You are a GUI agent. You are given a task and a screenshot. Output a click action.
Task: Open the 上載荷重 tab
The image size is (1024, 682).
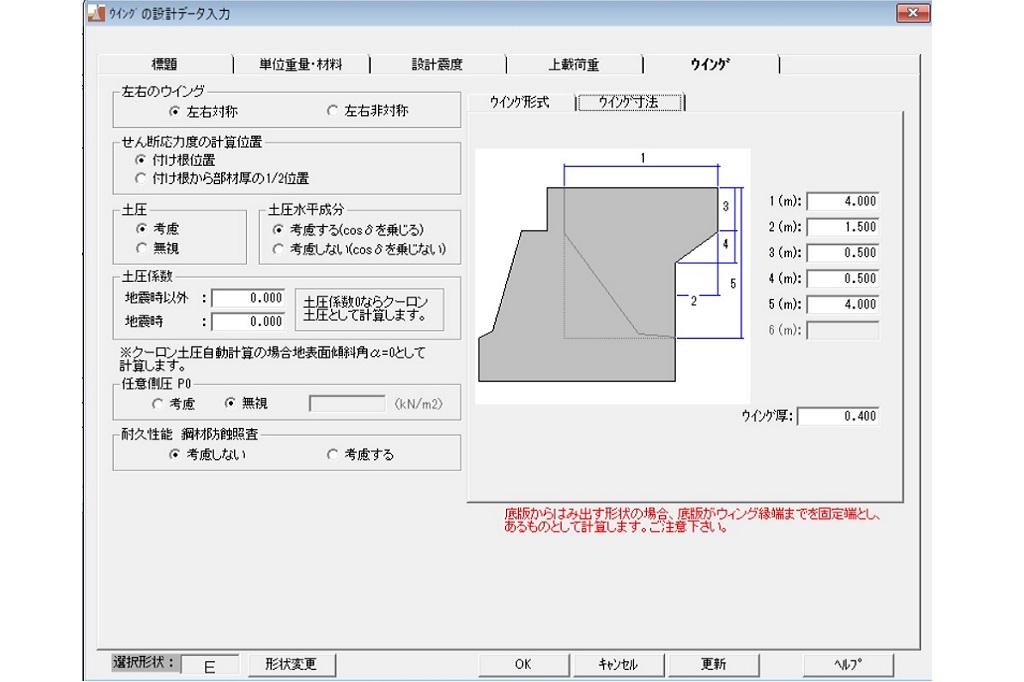[x=574, y=65]
